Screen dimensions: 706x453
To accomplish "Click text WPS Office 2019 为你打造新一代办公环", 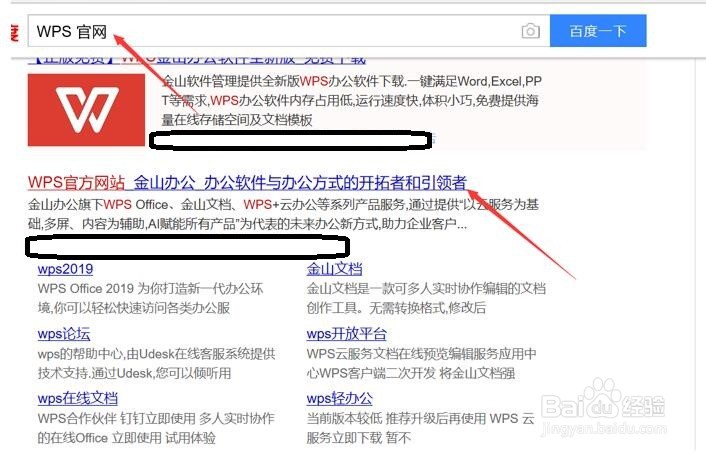I will tap(150, 288).
